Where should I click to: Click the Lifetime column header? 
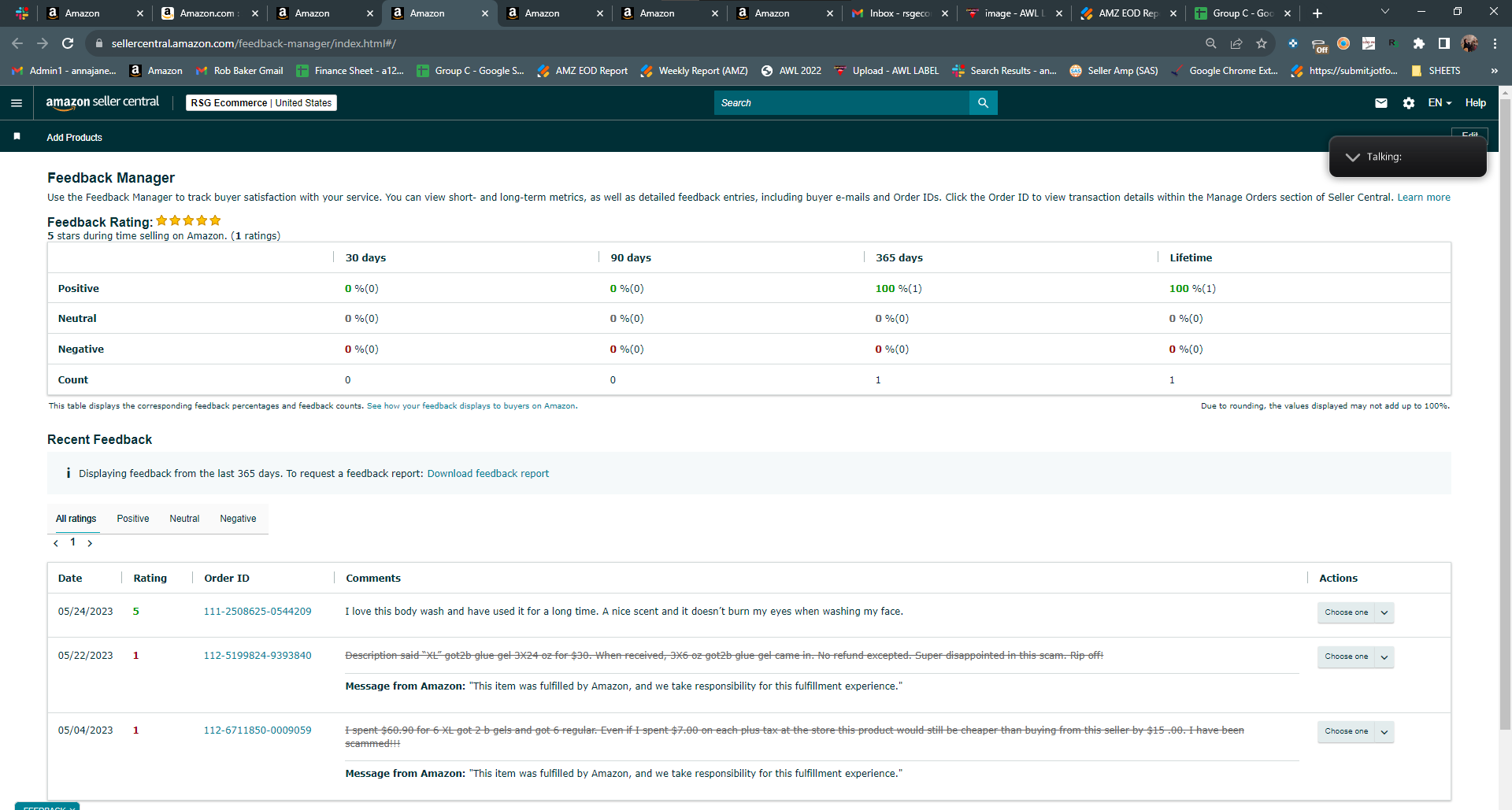[1191, 258]
